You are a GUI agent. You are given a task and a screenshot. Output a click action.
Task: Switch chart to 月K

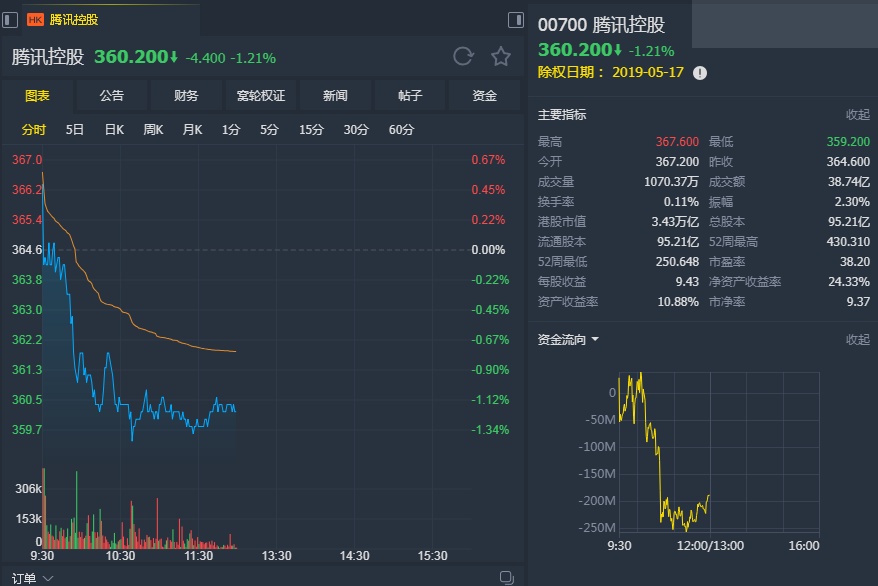point(192,130)
